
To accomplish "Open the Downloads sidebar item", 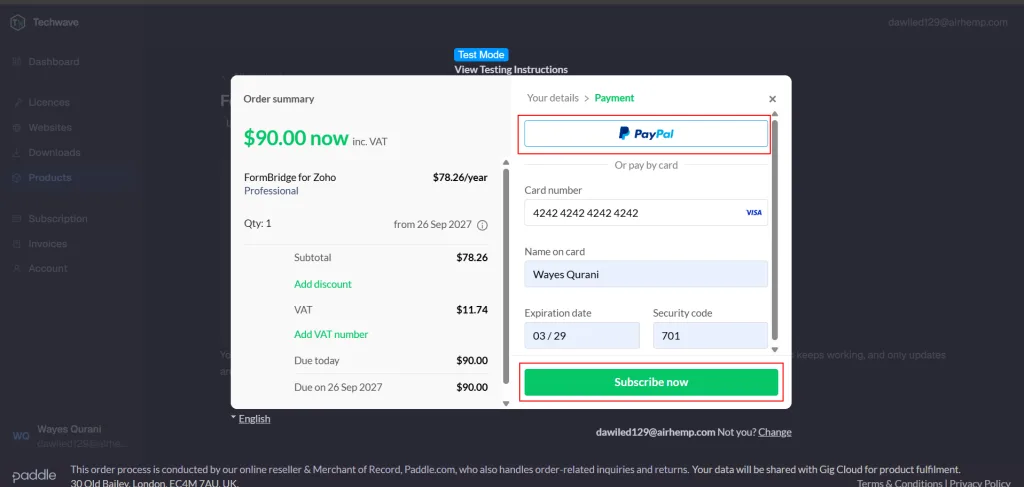I will [54, 152].
